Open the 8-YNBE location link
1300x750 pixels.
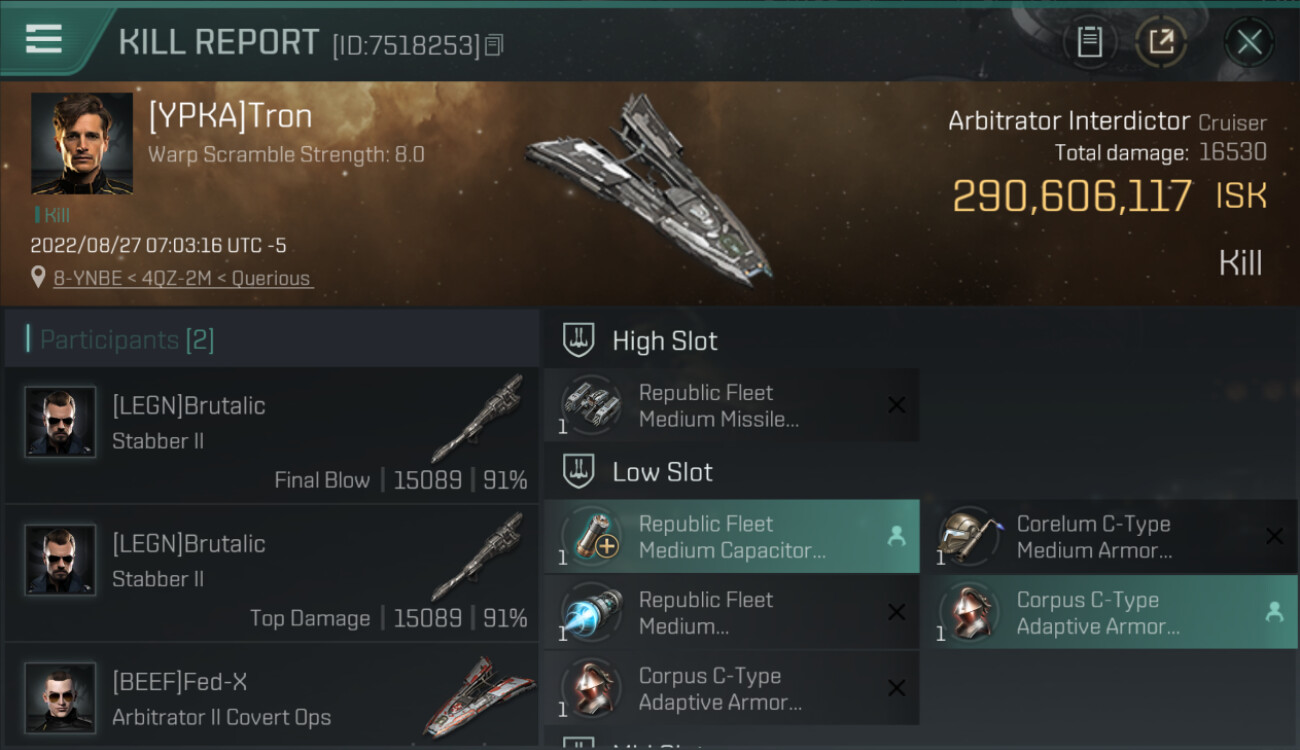point(183,278)
